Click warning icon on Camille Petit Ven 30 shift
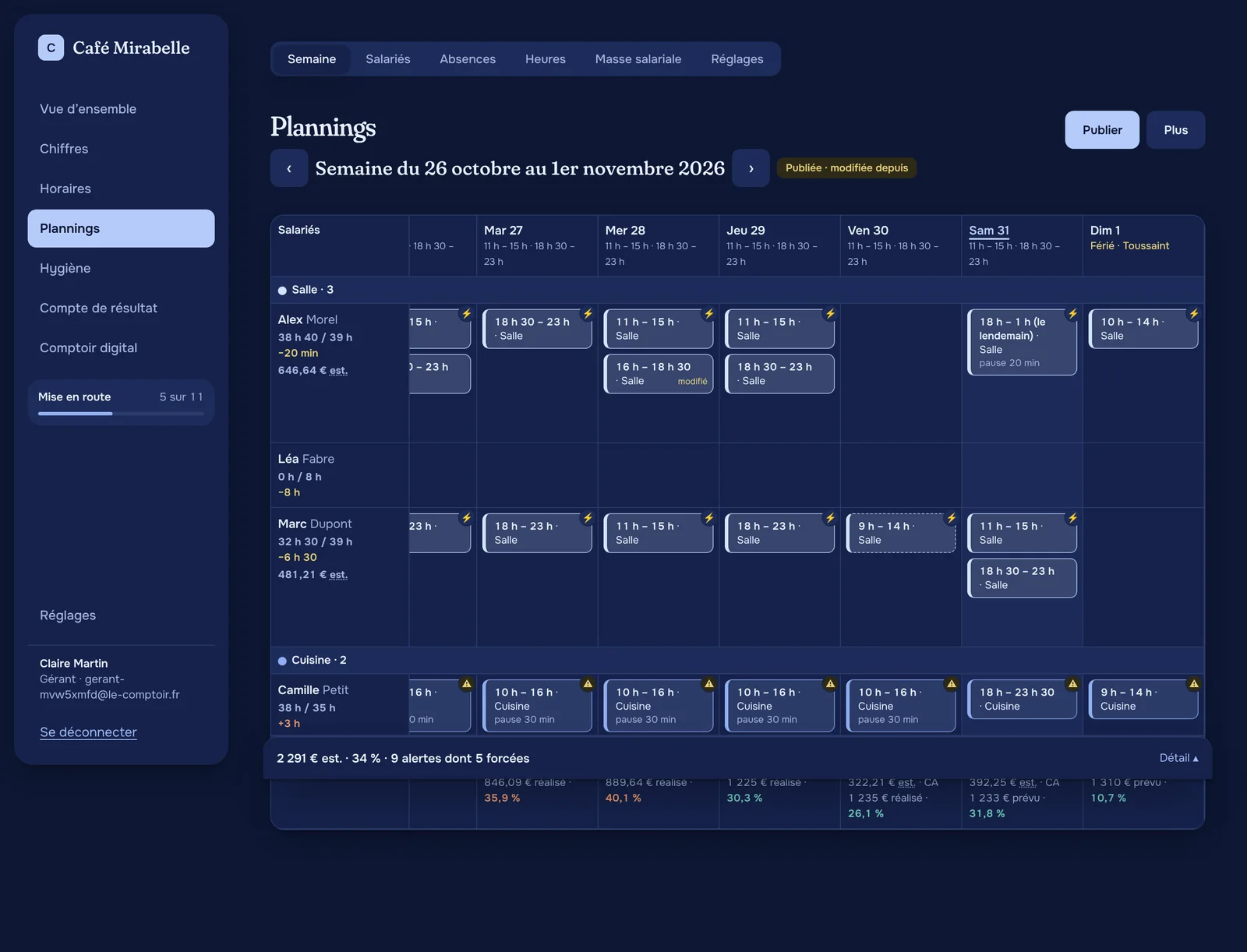 [951, 684]
